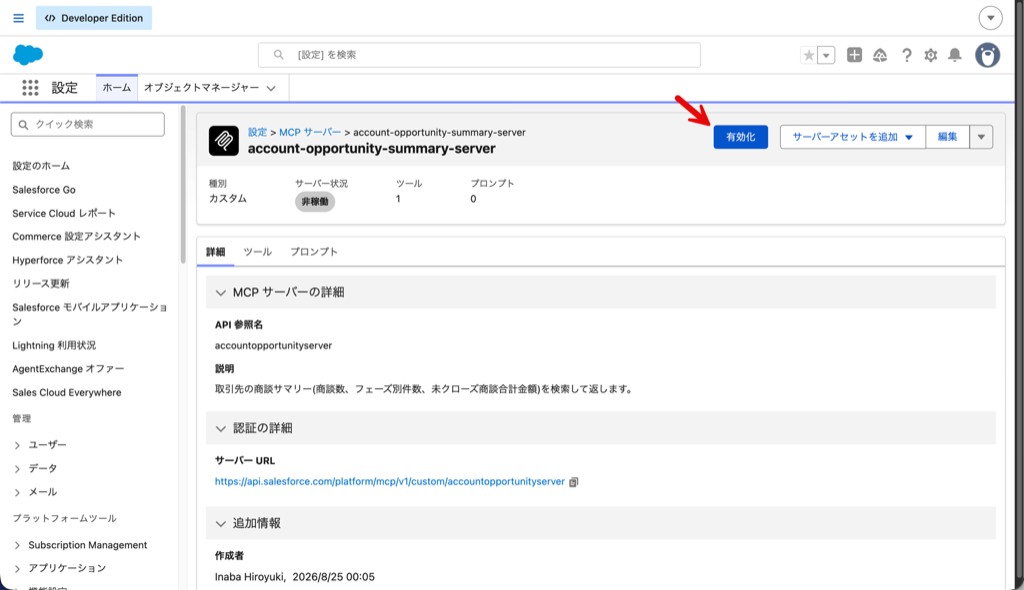Focus the [設定] を検索 search field

[479, 55]
